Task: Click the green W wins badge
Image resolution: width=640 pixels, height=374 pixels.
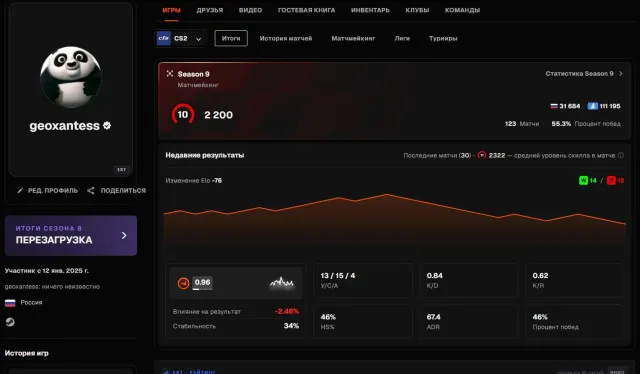Action: (583, 180)
